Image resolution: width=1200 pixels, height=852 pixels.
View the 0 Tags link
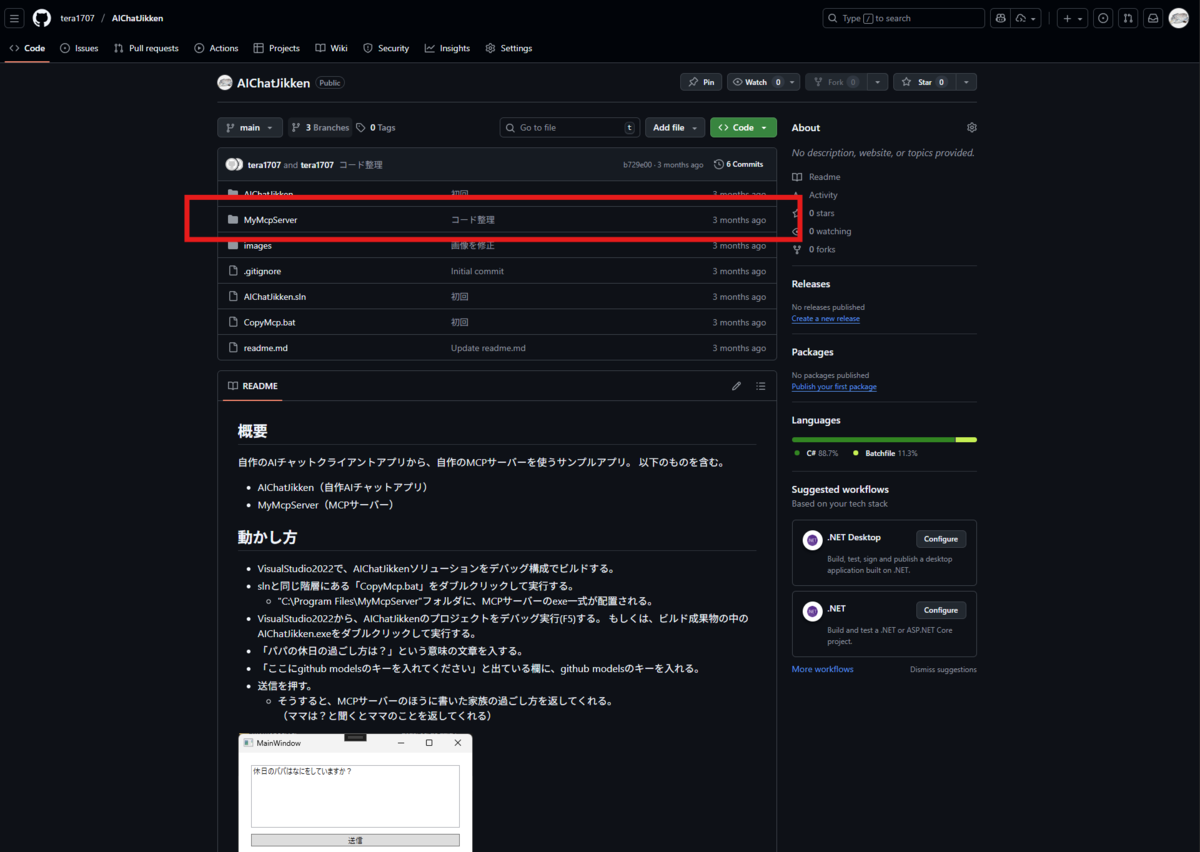[x=376, y=128]
